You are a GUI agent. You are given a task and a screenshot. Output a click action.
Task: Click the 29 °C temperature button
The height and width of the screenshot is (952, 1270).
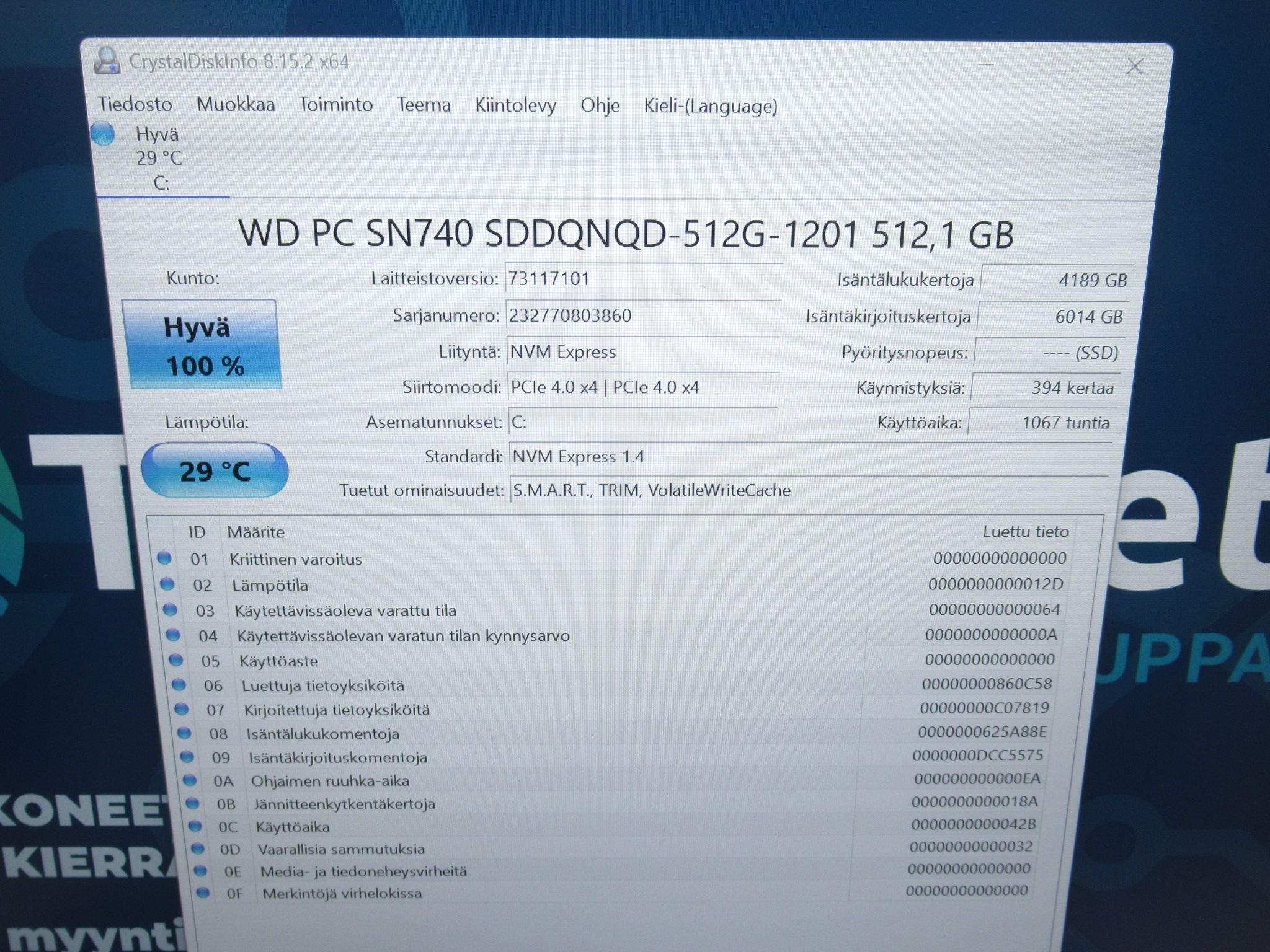point(215,471)
